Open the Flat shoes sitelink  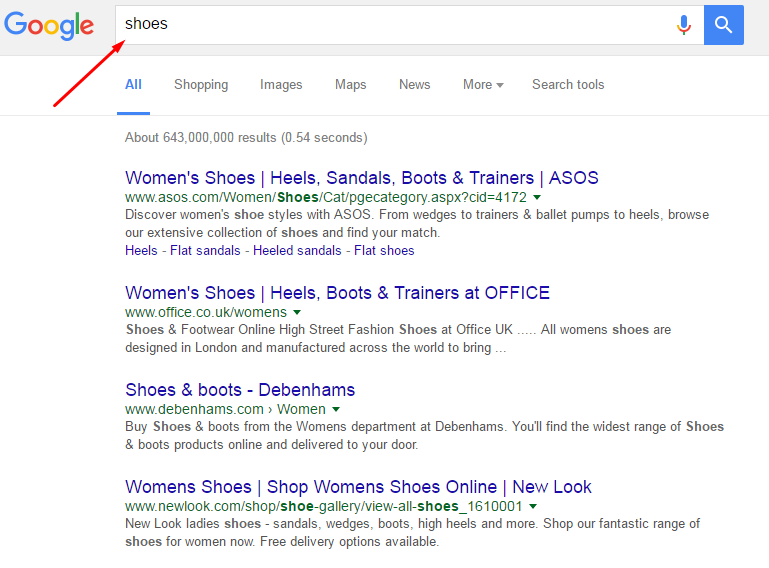[x=384, y=250]
